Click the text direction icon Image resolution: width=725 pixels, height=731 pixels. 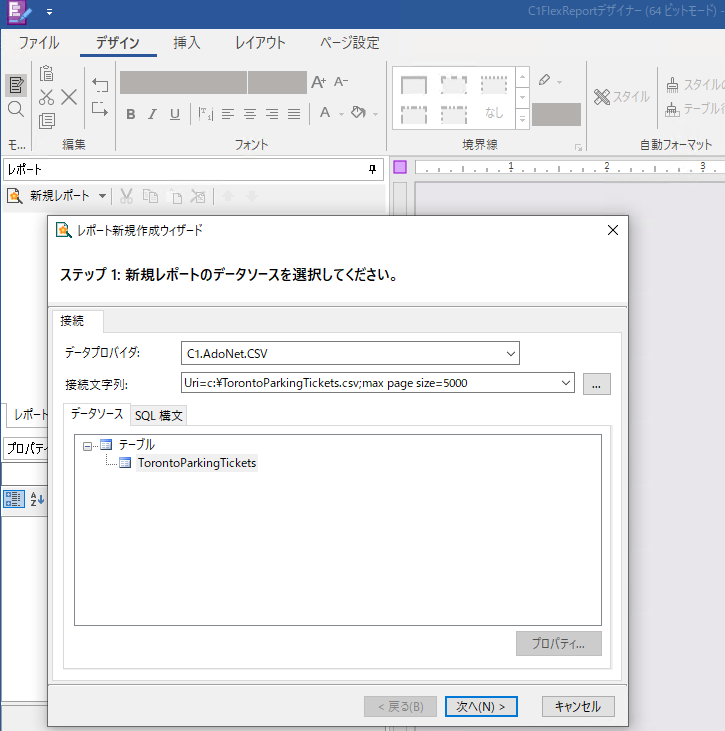(x=206, y=114)
